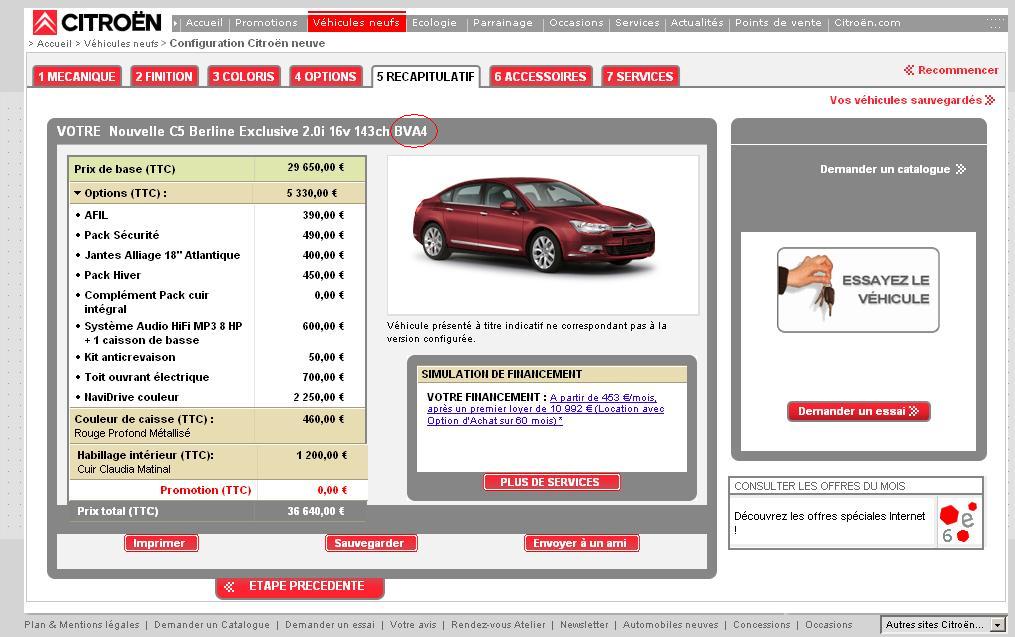Open Accueil in the top menu
This screenshot has width=1015, height=637.
(204, 23)
